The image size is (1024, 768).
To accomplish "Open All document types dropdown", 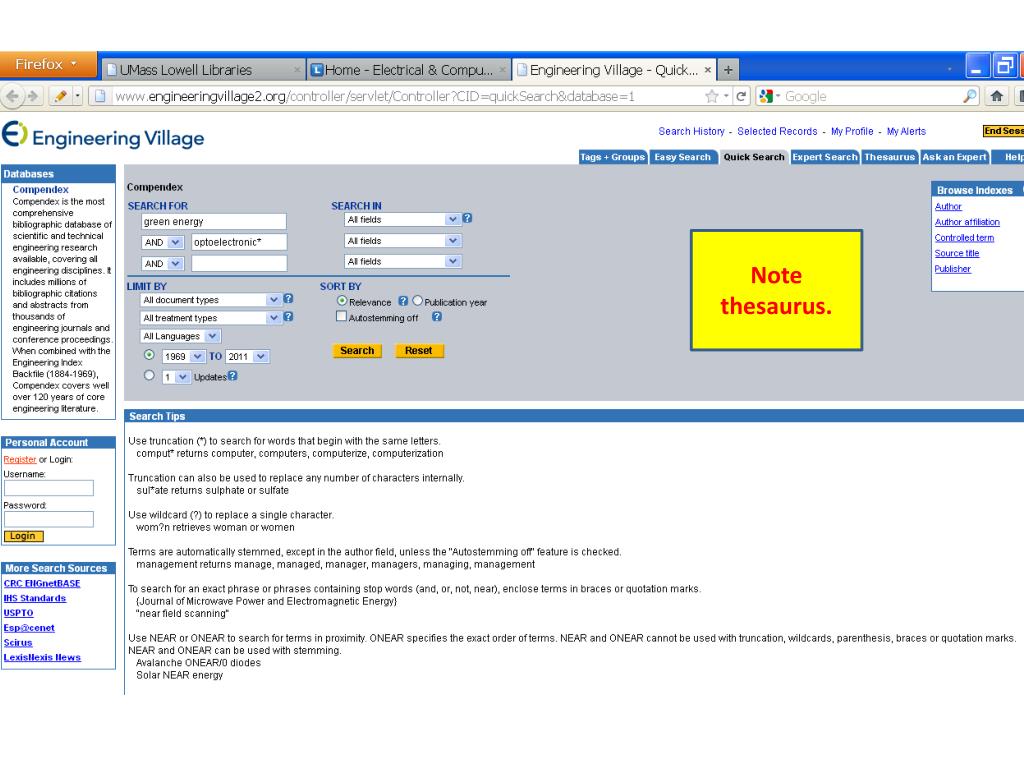I will 211,300.
